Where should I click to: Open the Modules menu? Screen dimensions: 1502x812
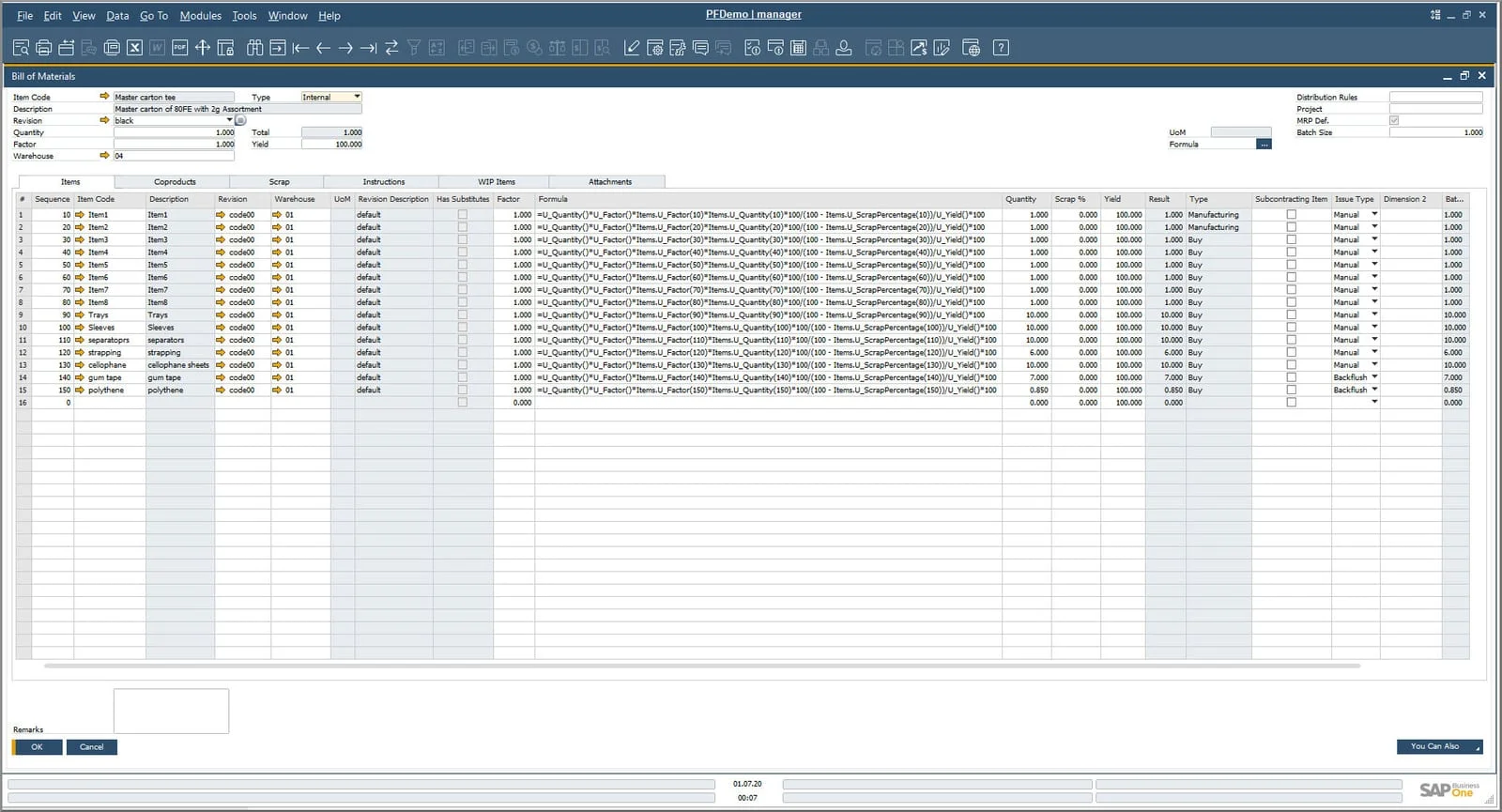(200, 16)
